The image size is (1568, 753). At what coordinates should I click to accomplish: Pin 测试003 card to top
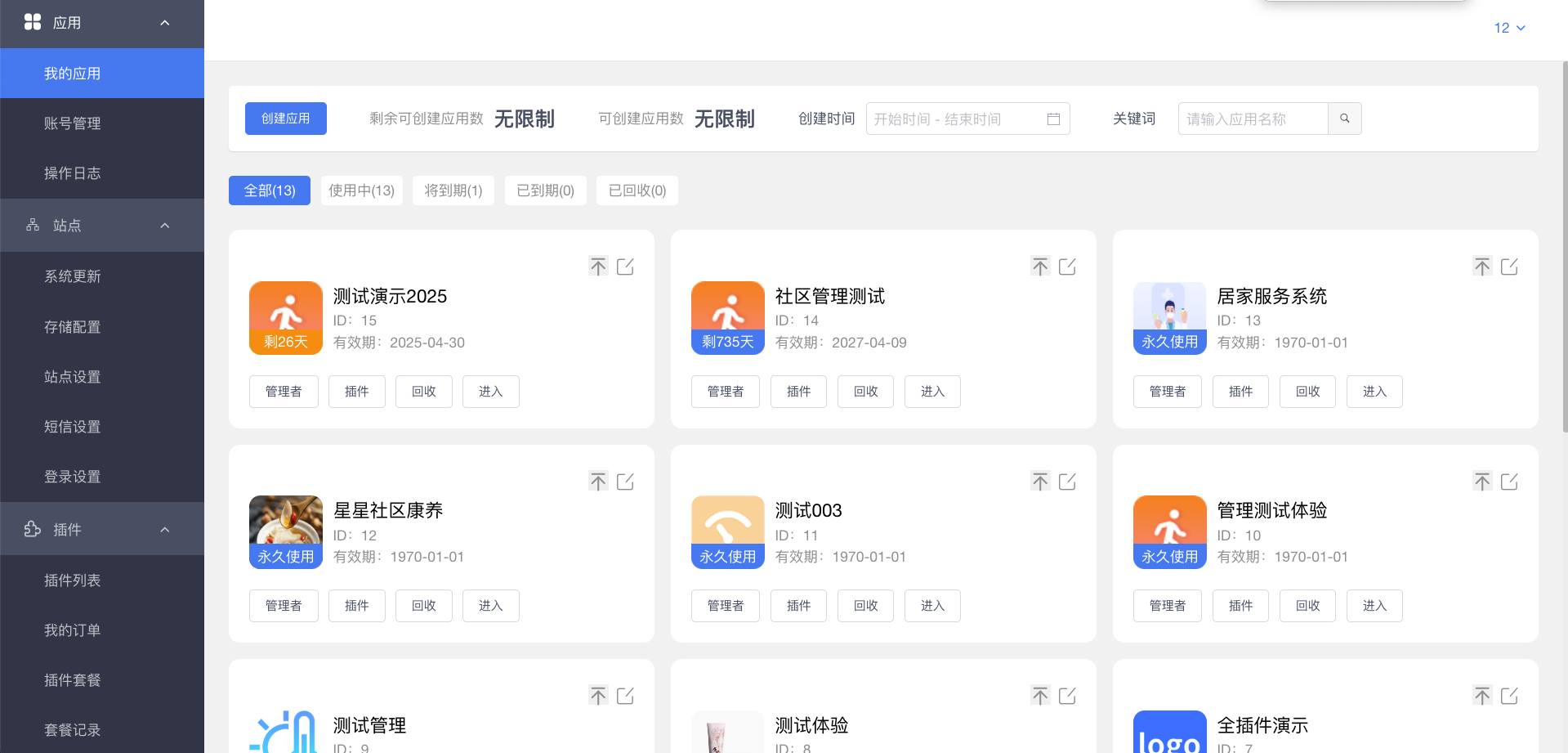tap(1040, 482)
